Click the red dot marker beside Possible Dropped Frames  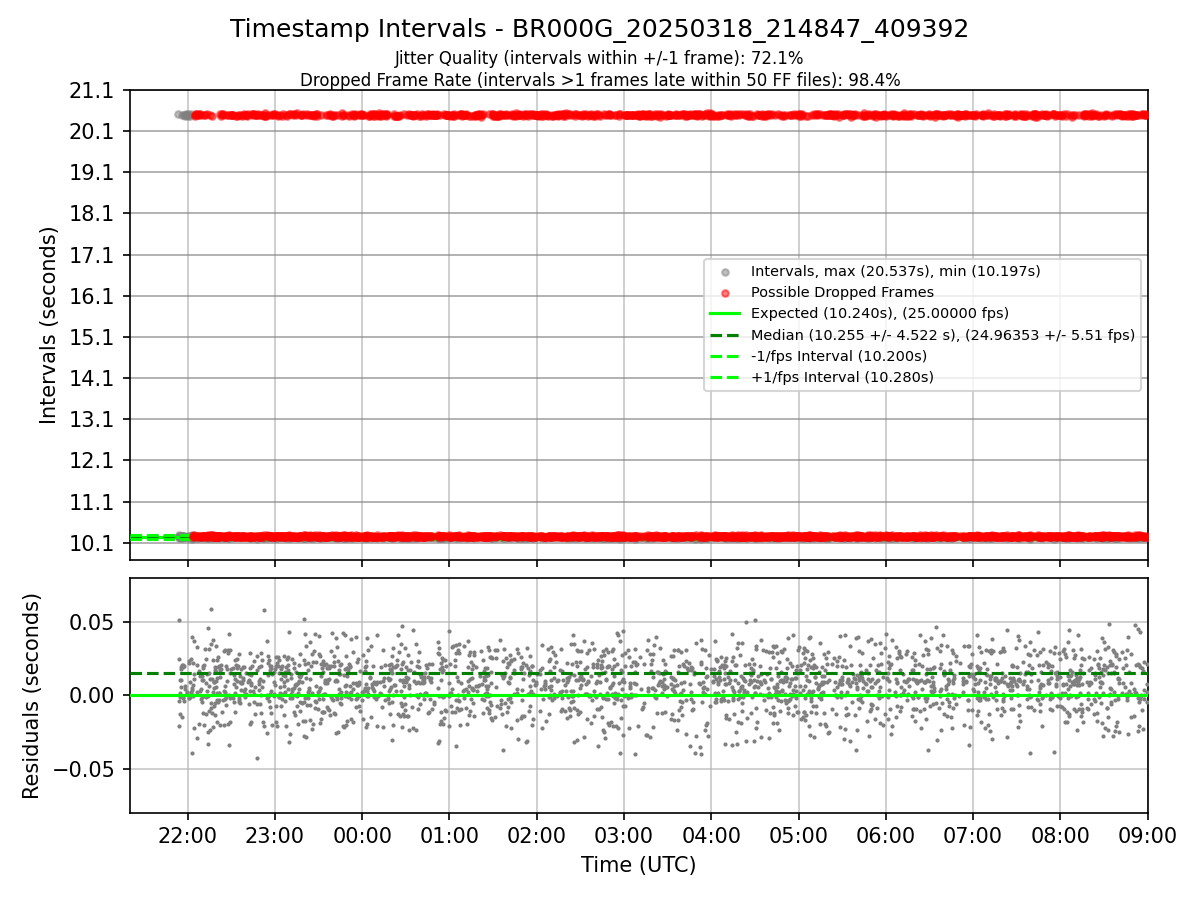pos(725,293)
